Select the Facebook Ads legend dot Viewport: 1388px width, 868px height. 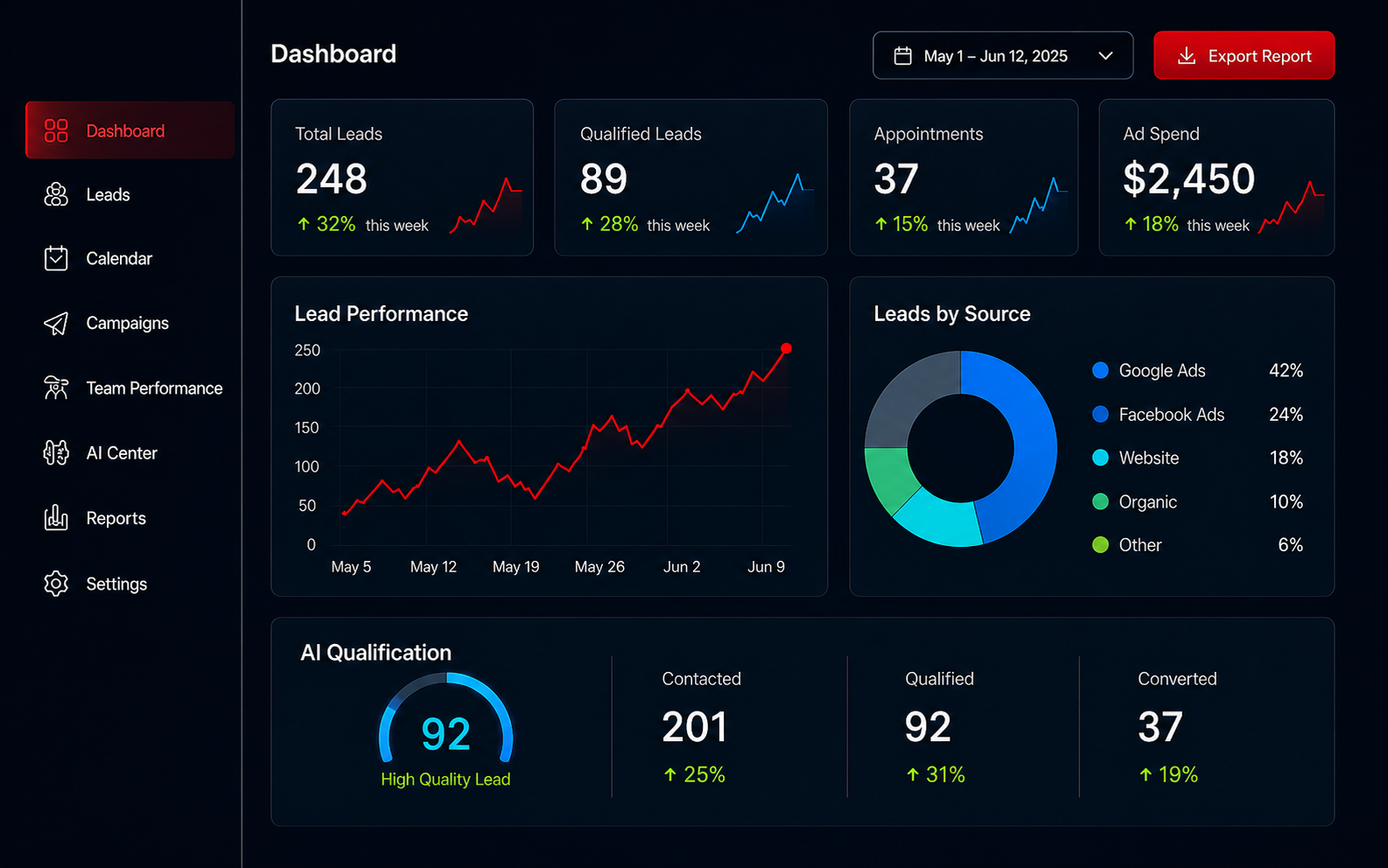pos(1101,414)
